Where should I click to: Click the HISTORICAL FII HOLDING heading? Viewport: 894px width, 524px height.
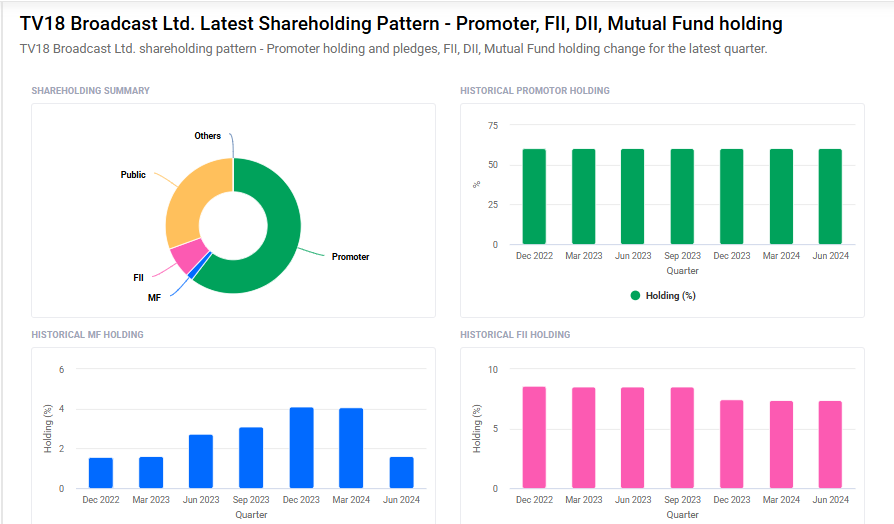point(515,335)
